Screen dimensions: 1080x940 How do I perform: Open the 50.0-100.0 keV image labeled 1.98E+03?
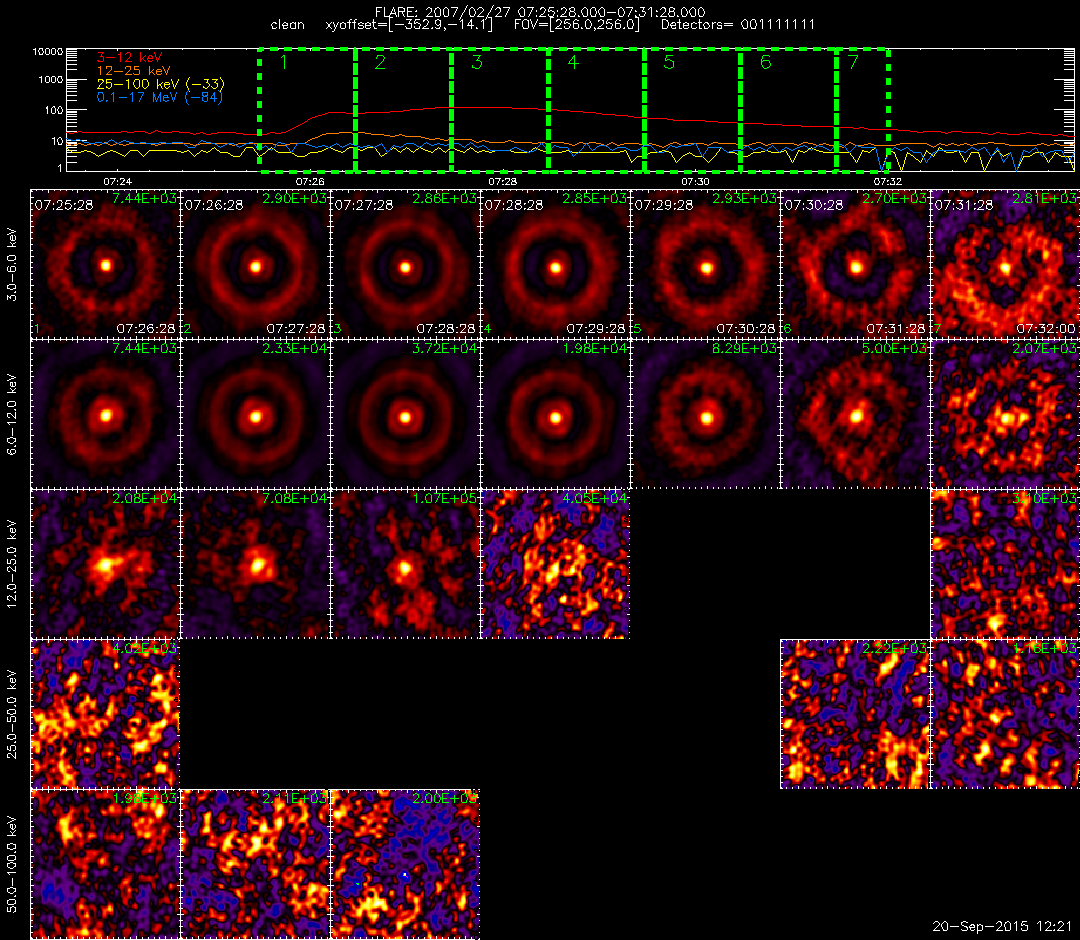click(x=105, y=864)
